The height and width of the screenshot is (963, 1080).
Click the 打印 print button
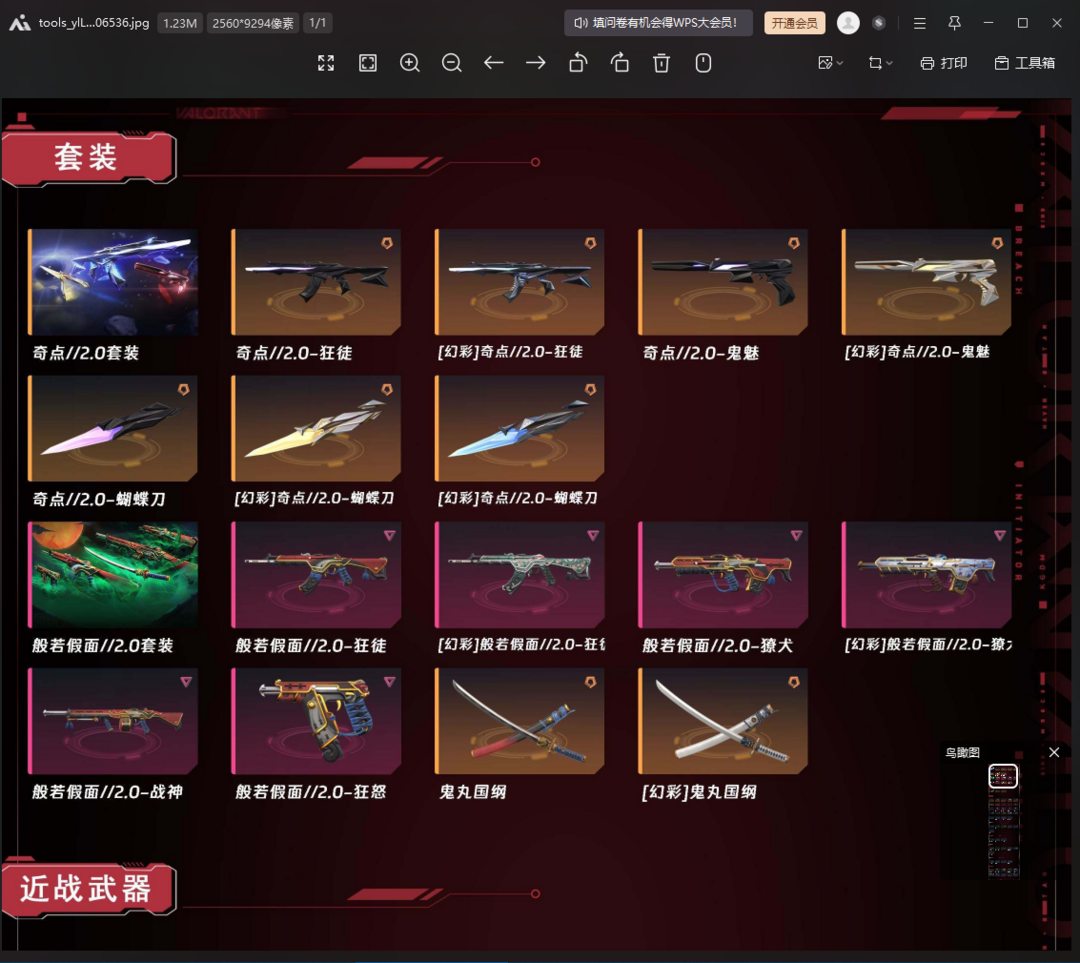click(x=944, y=63)
